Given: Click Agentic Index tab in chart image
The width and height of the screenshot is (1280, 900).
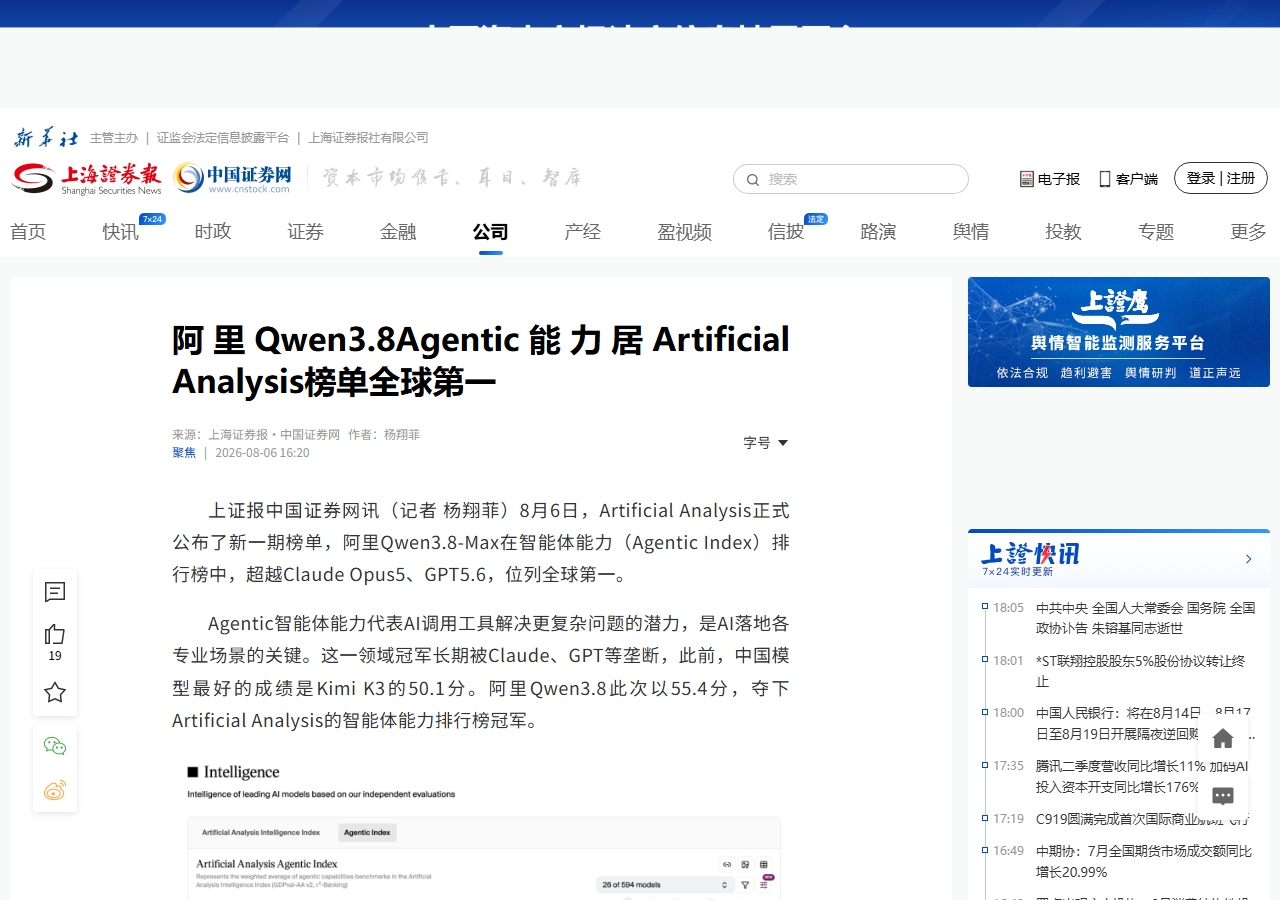Looking at the screenshot, I should pos(366,832).
